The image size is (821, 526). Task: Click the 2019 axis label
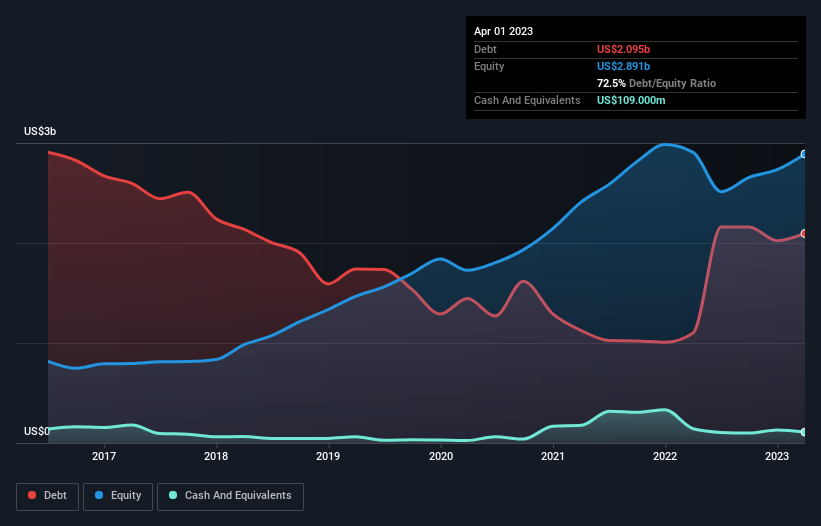[328, 456]
